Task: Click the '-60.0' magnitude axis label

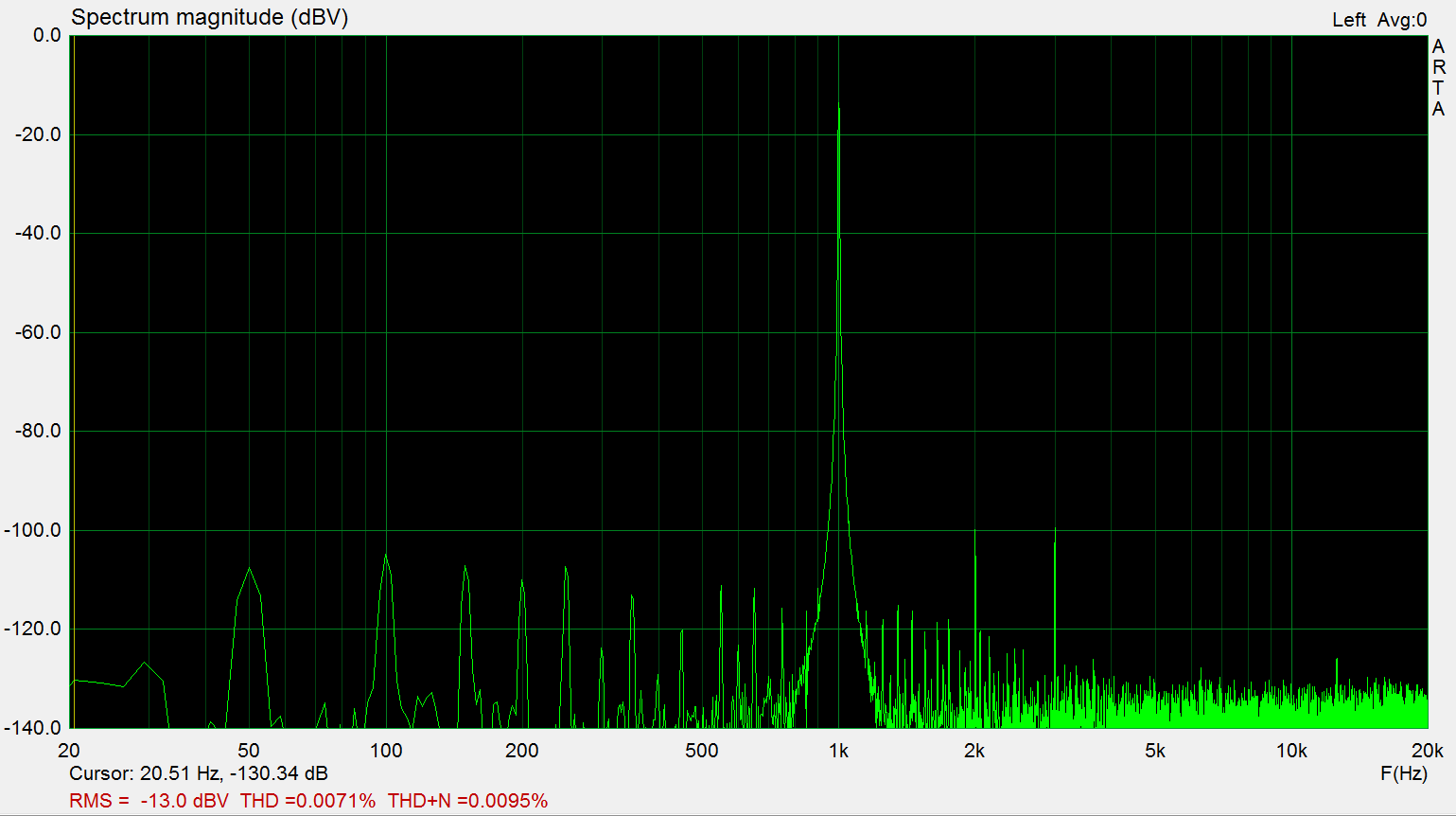Action: (x=38, y=332)
